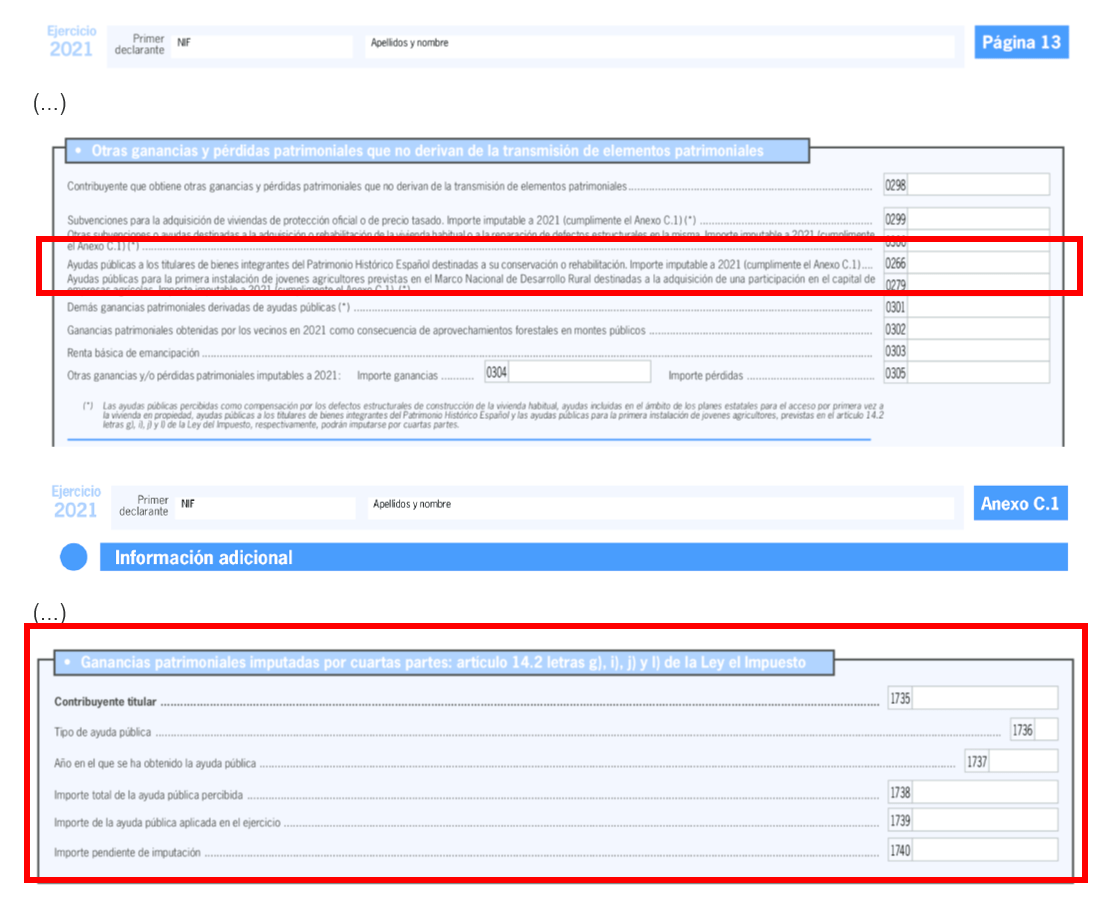Click Tipo de ayuda pública box 1736
The image size is (1108, 901).
coord(1044,730)
